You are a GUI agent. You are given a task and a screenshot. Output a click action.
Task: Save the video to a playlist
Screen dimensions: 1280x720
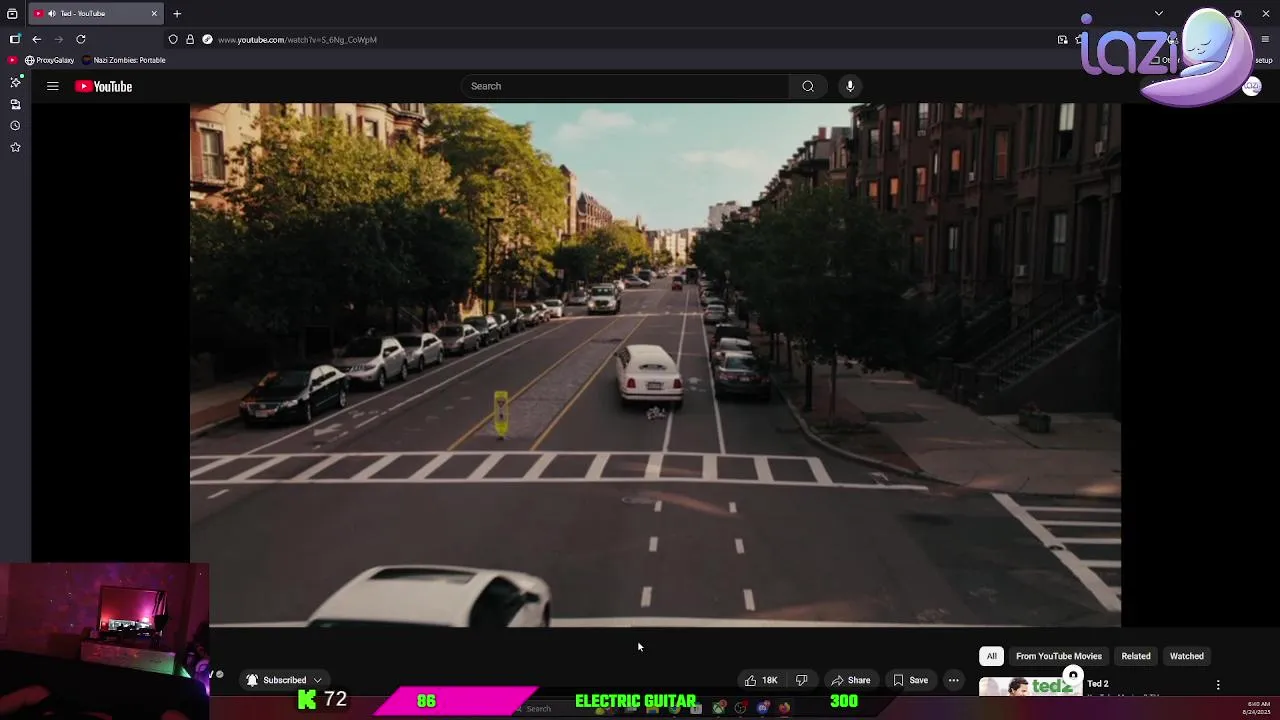pyautogui.click(x=910, y=680)
